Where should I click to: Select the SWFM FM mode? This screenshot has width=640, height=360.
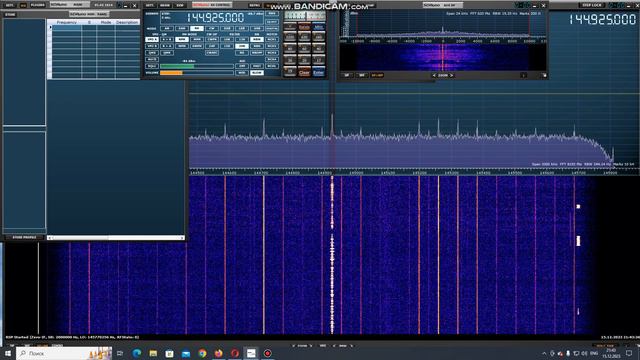pos(197,46)
